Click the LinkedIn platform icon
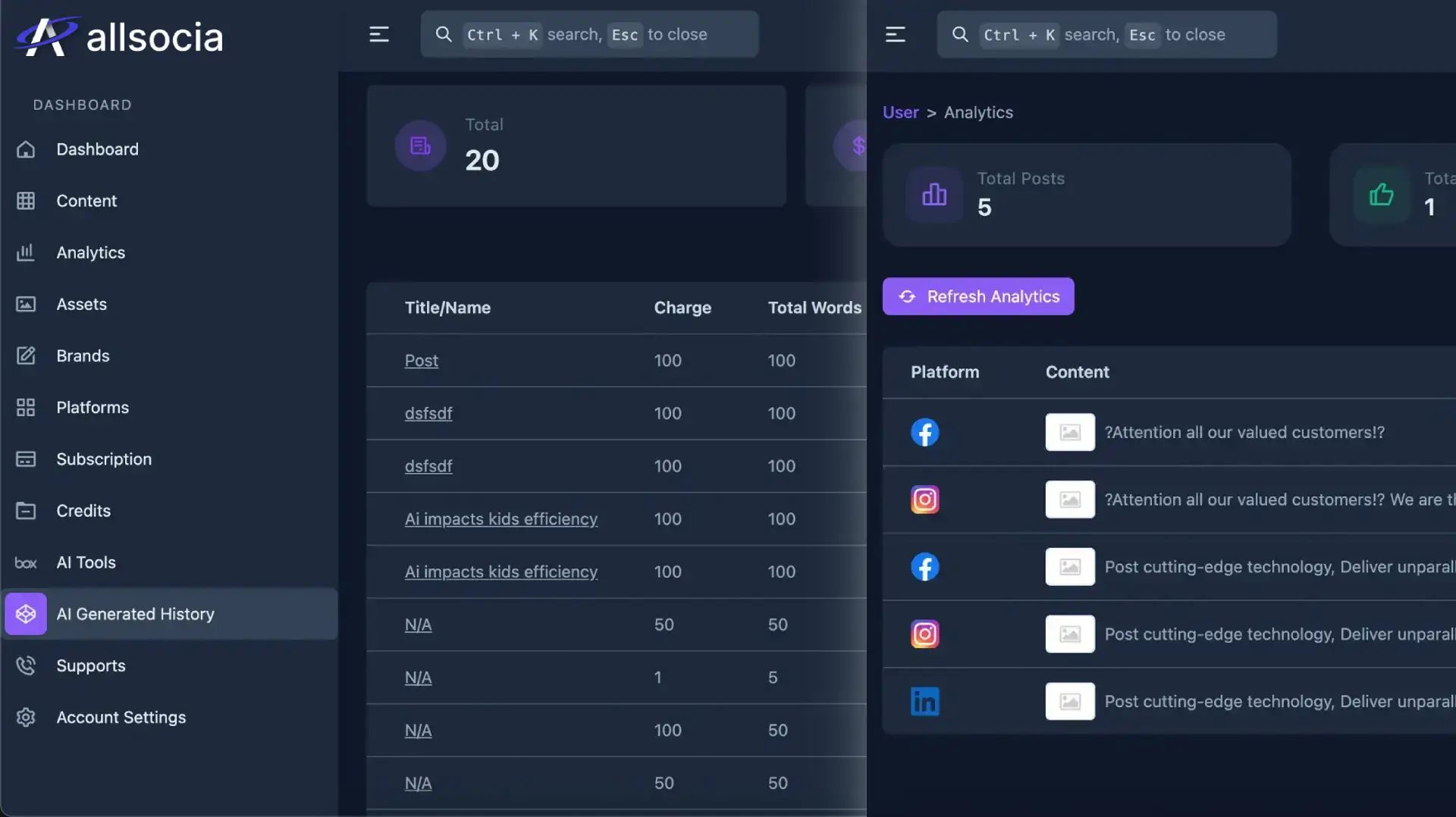1456x817 pixels. pos(924,701)
